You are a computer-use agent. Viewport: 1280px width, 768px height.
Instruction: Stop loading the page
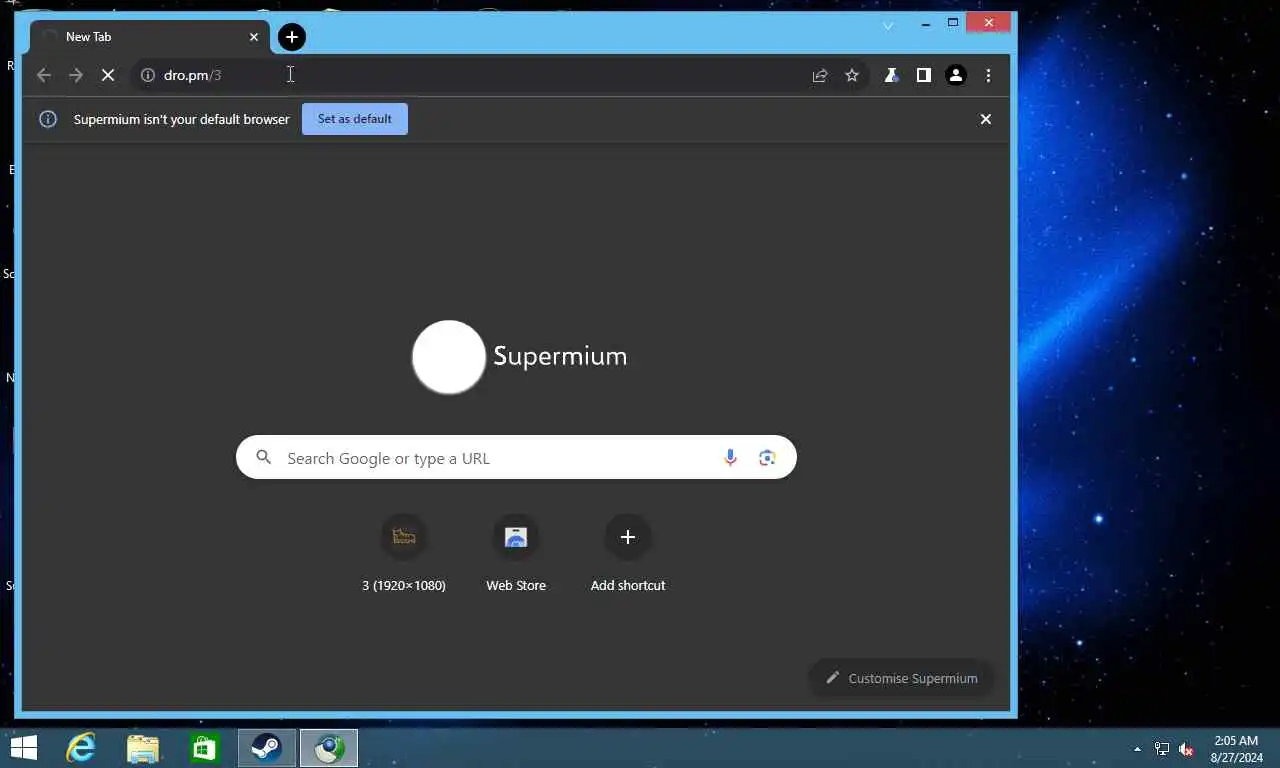click(x=108, y=75)
